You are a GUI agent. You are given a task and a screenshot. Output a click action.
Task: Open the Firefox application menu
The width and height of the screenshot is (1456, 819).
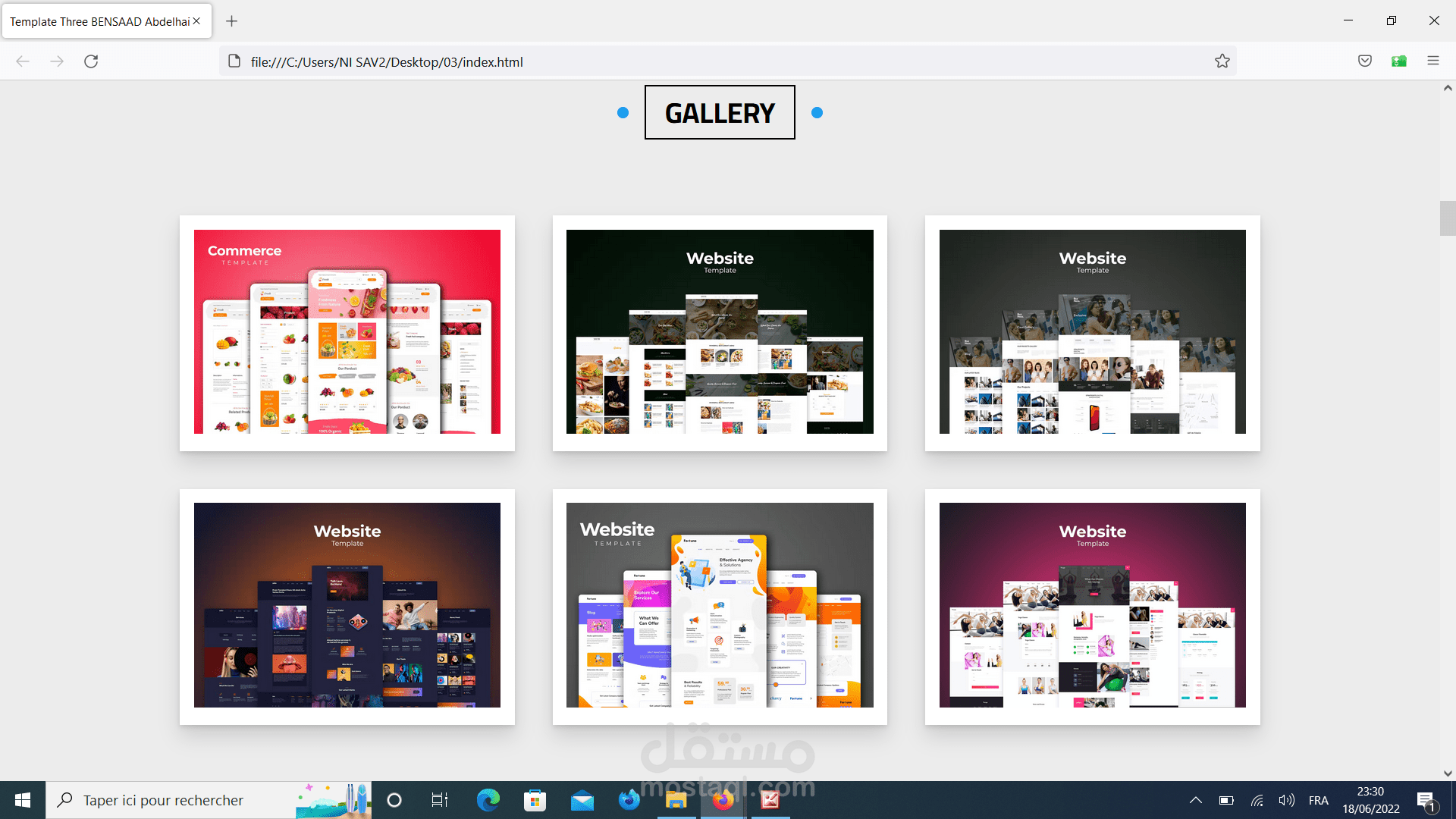1434,61
